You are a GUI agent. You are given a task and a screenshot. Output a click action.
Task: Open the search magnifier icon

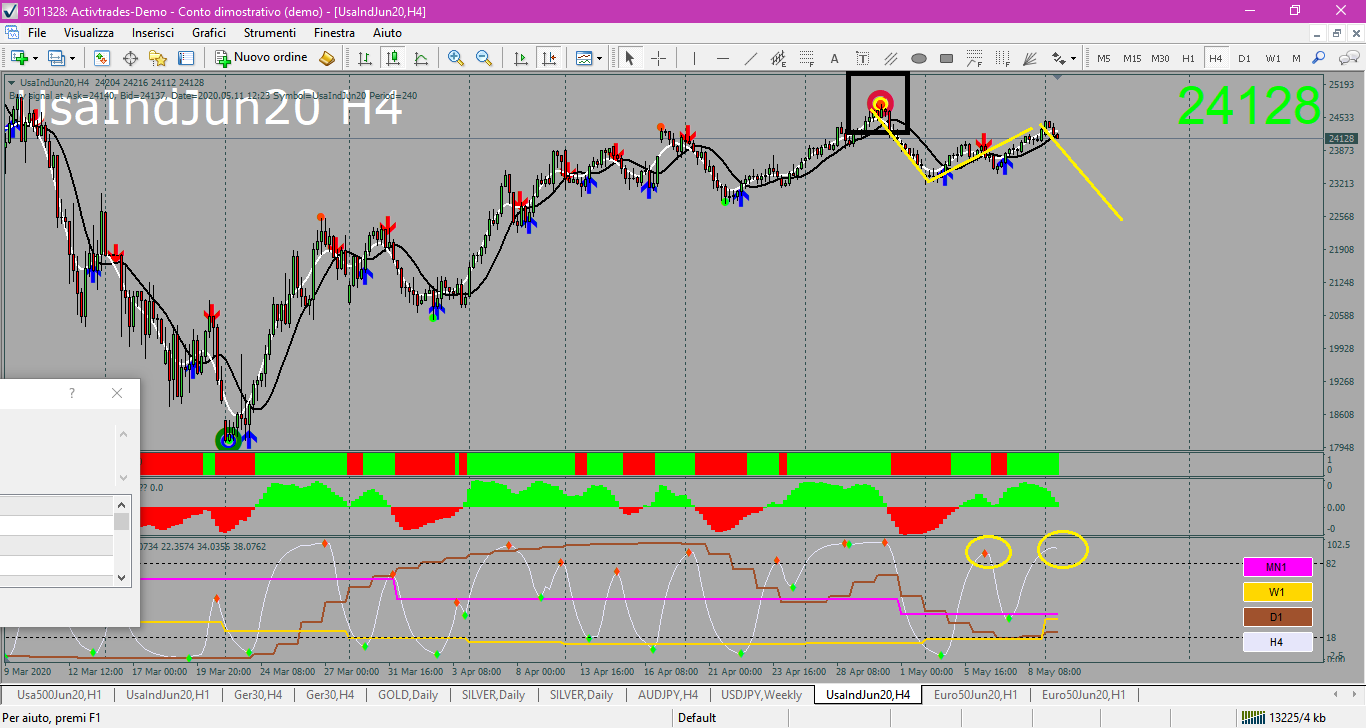(x=1319, y=58)
